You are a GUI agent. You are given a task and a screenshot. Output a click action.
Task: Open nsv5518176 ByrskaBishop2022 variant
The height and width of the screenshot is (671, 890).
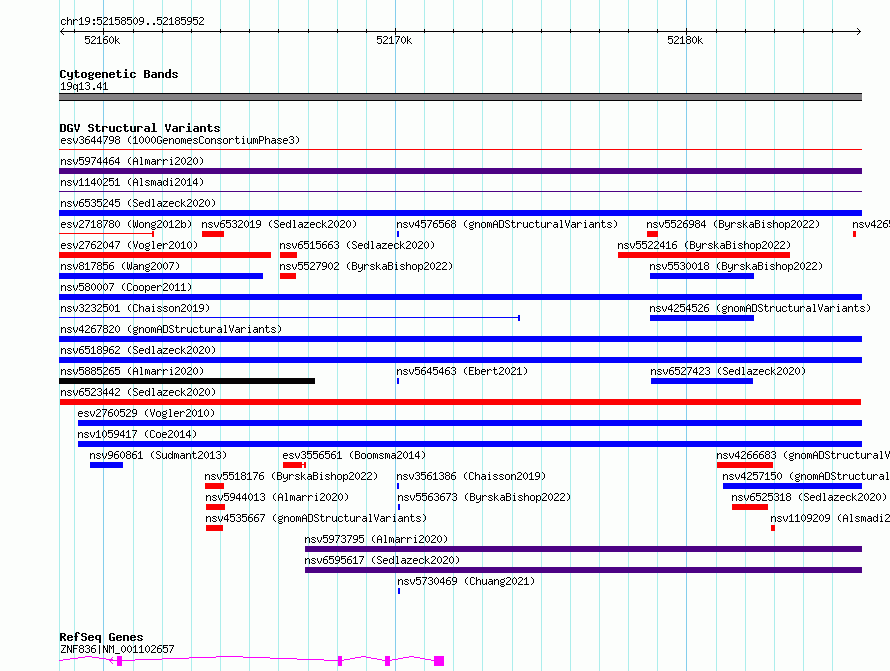[291, 476]
